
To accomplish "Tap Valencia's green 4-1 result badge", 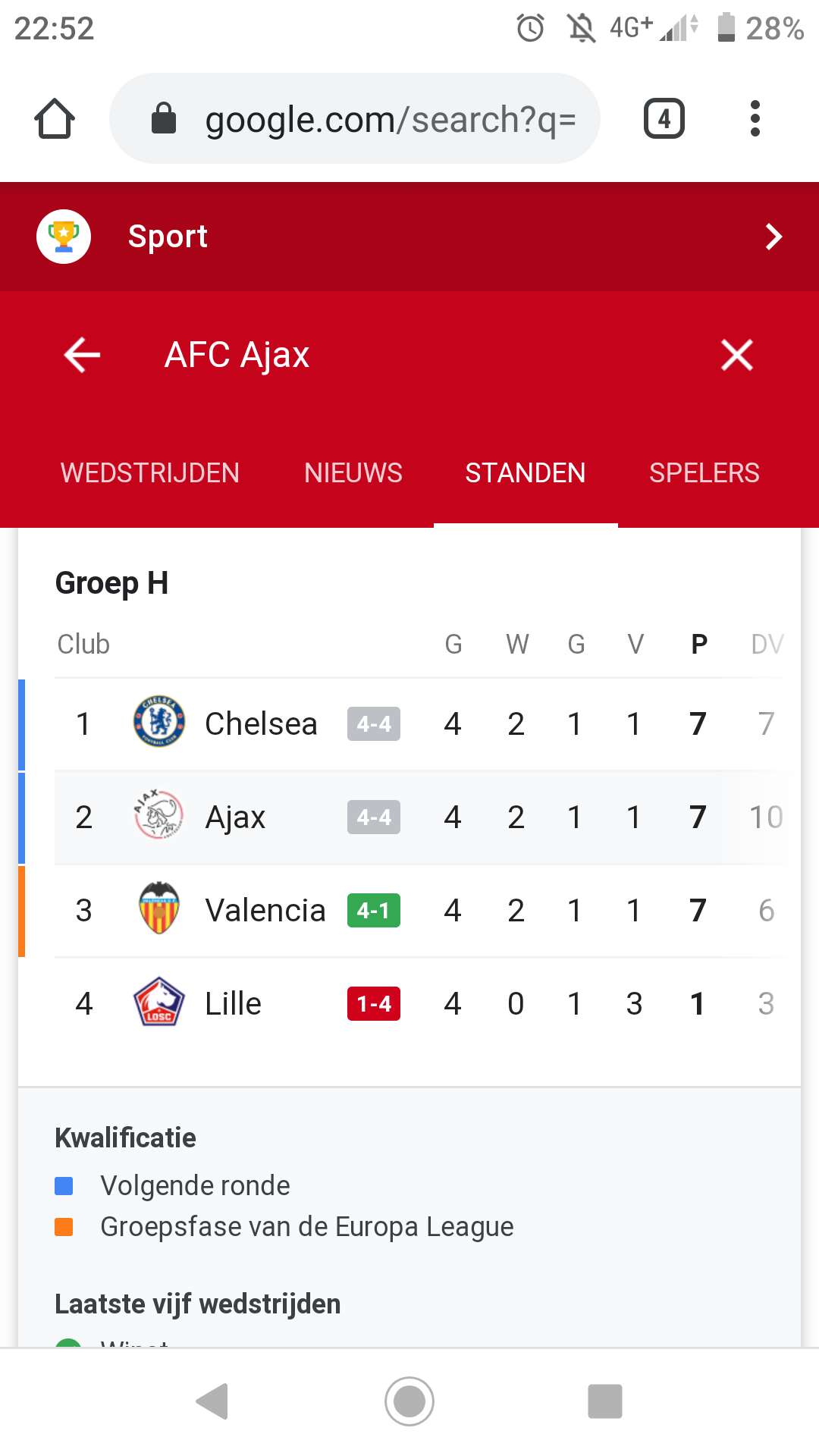I will tap(373, 910).
